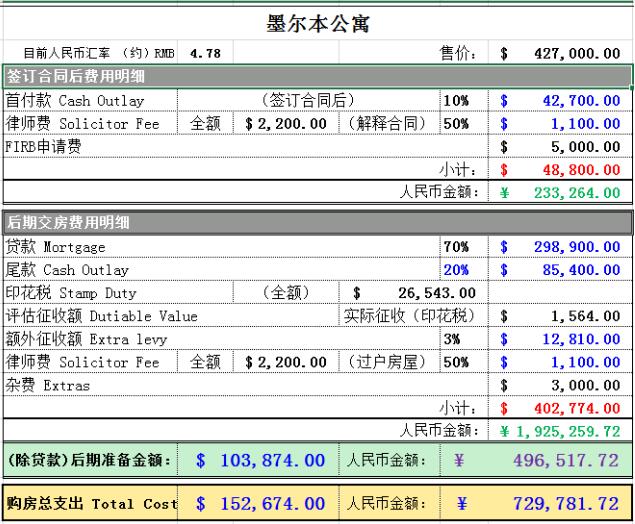The width and height of the screenshot is (635, 524).
Task: Select the 贷款 Mortgage label cell
Action: [56, 246]
